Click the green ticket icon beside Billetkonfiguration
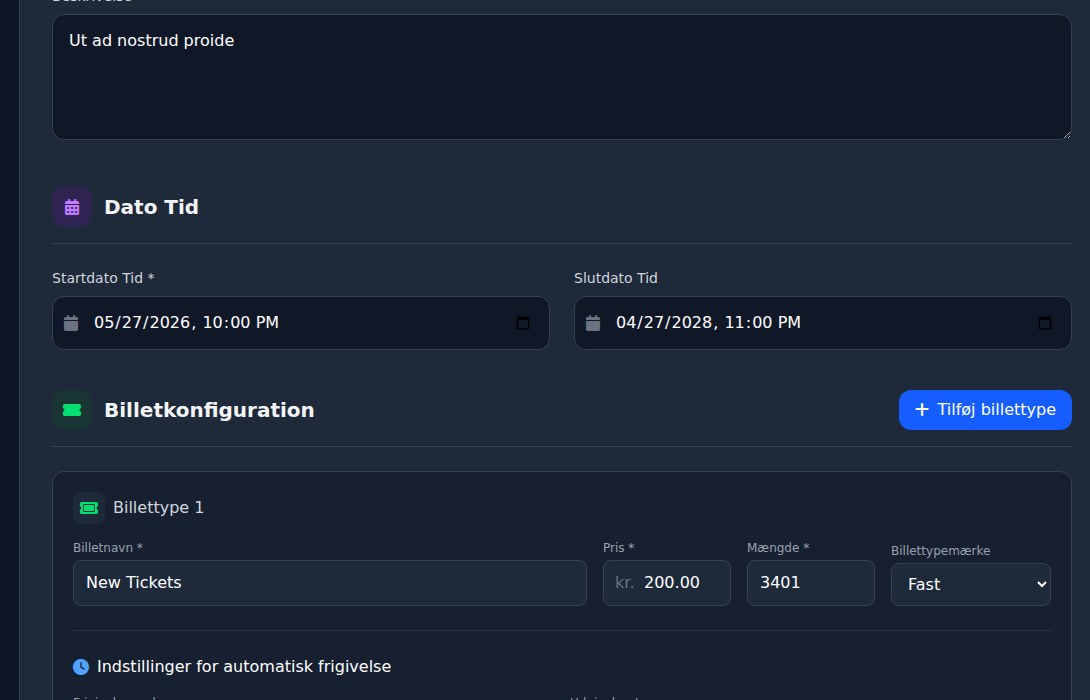The image size is (1090, 700). [x=72, y=410]
